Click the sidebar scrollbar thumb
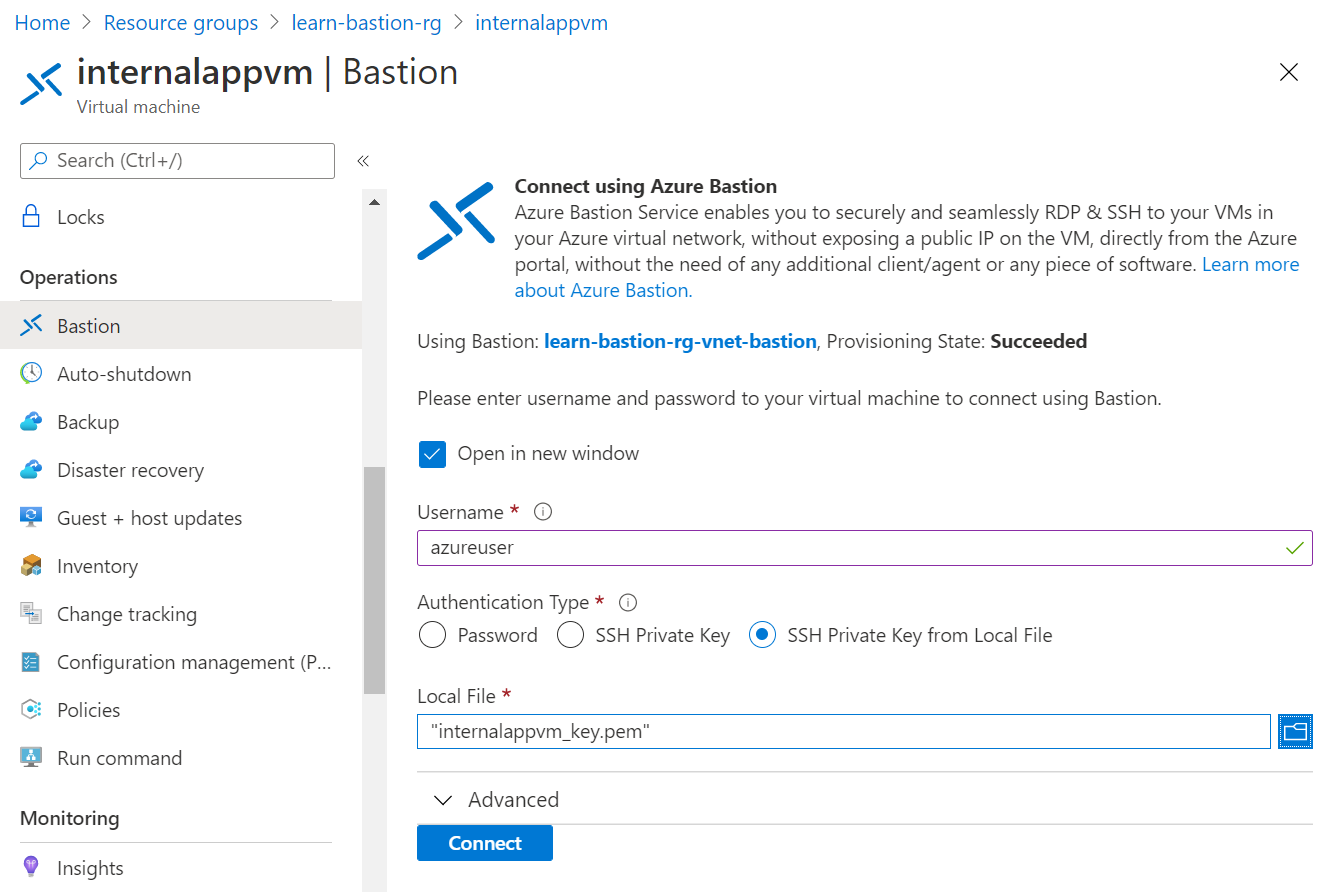This screenshot has height=892, width=1322. (x=374, y=580)
